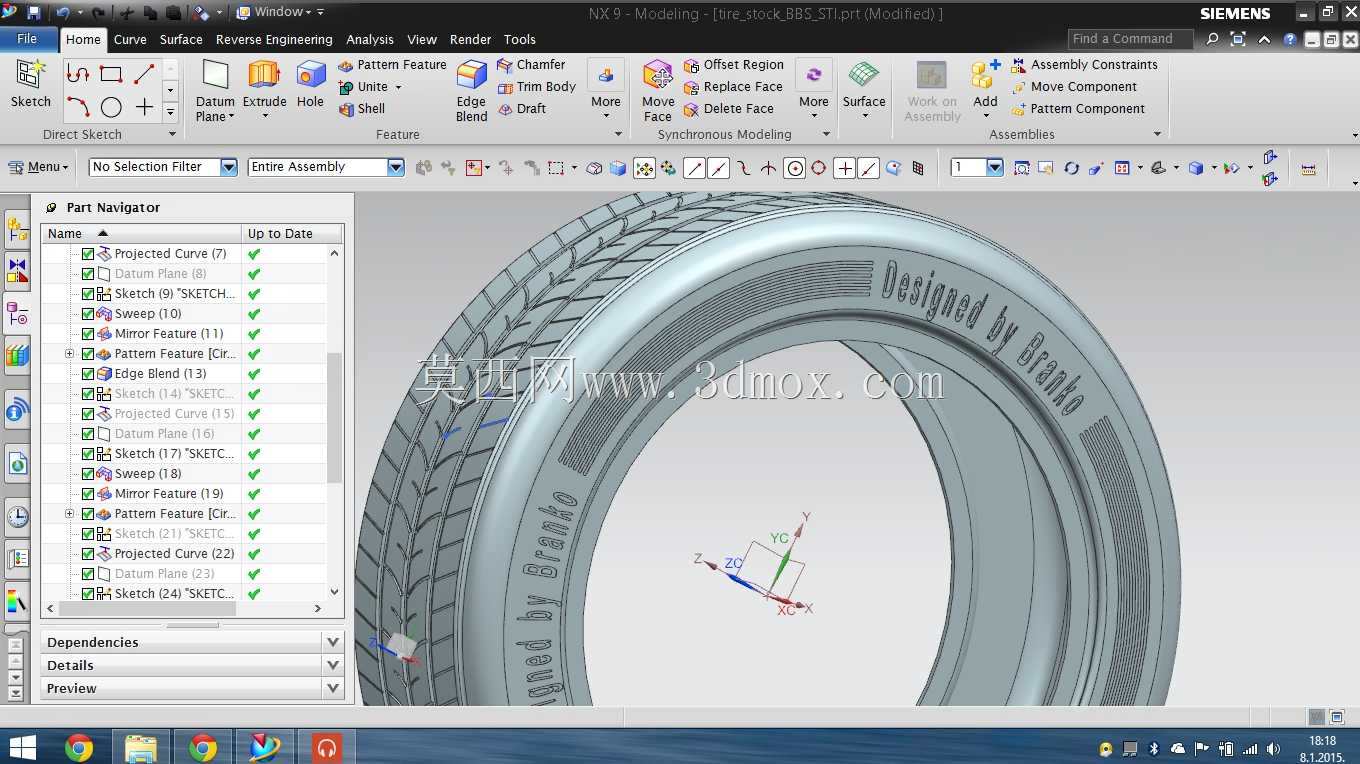Open the Reverse Engineering tab

pyautogui.click(x=274, y=40)
